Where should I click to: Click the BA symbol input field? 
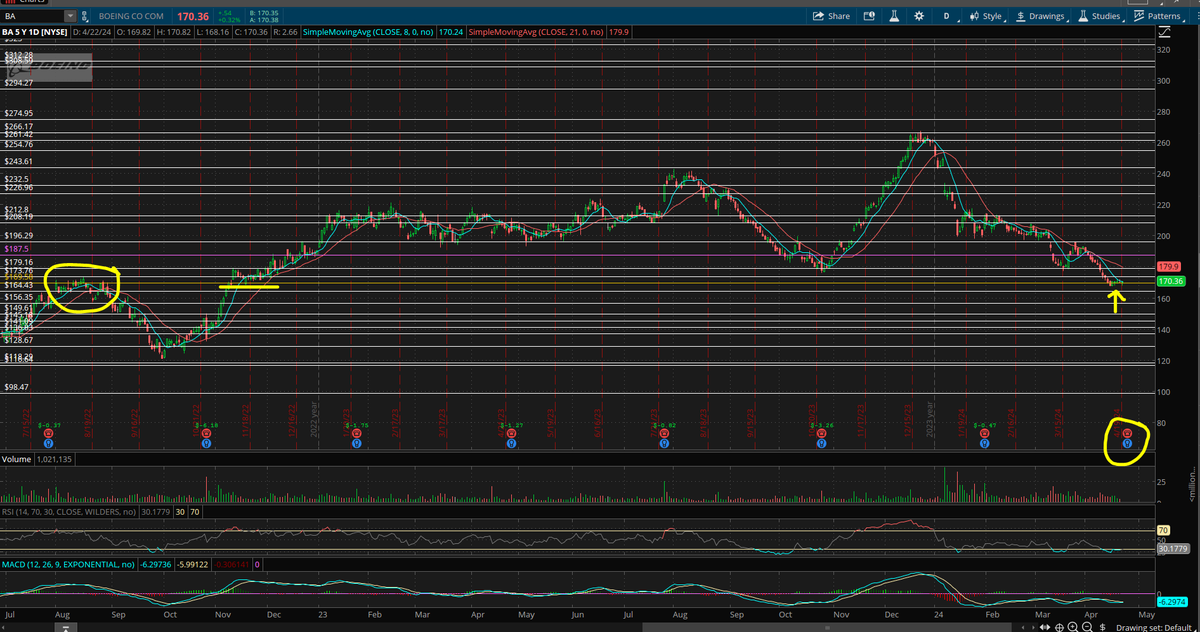(x=33, y=17)
